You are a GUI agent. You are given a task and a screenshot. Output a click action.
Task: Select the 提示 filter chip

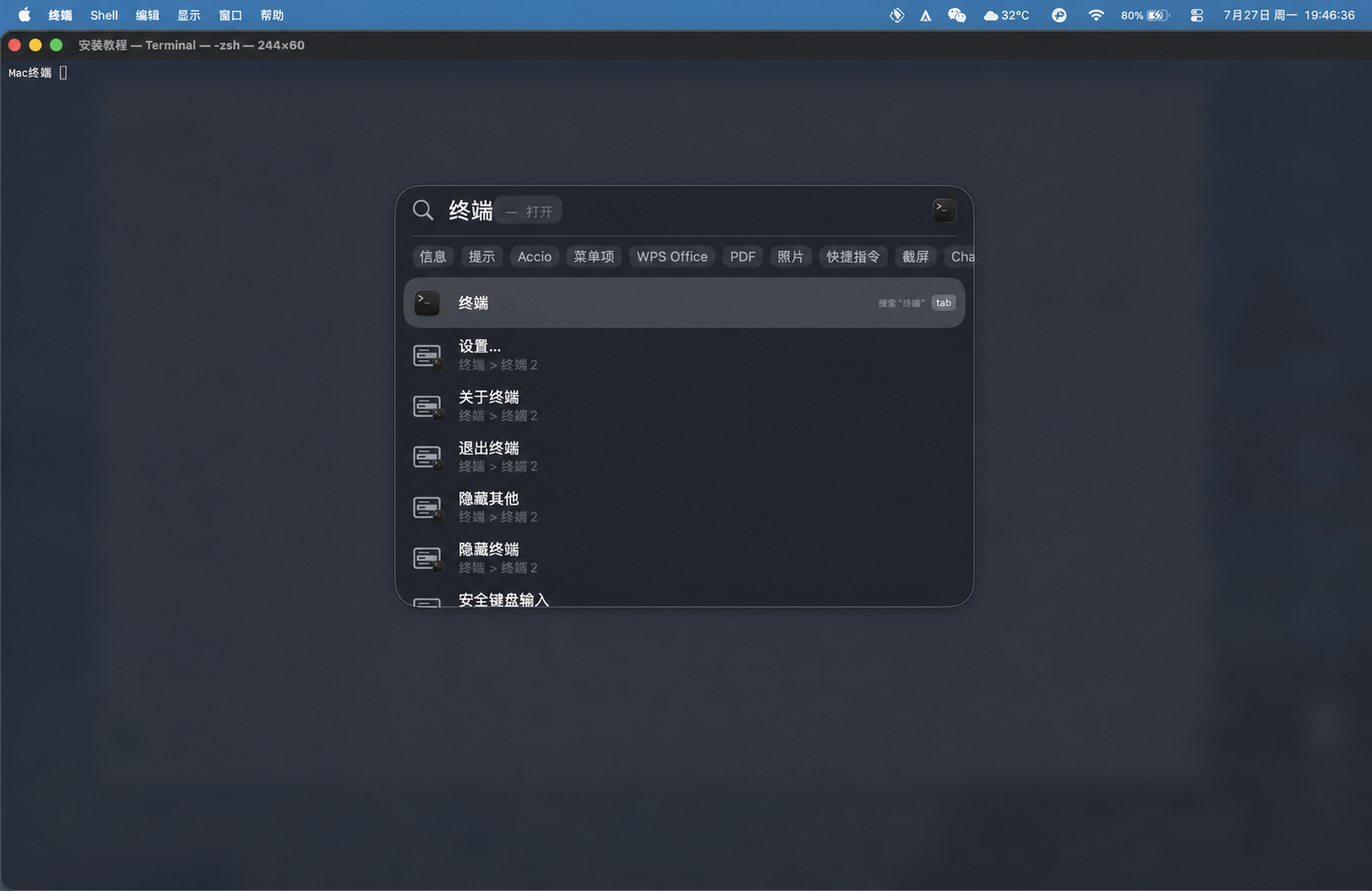[481, 256]
